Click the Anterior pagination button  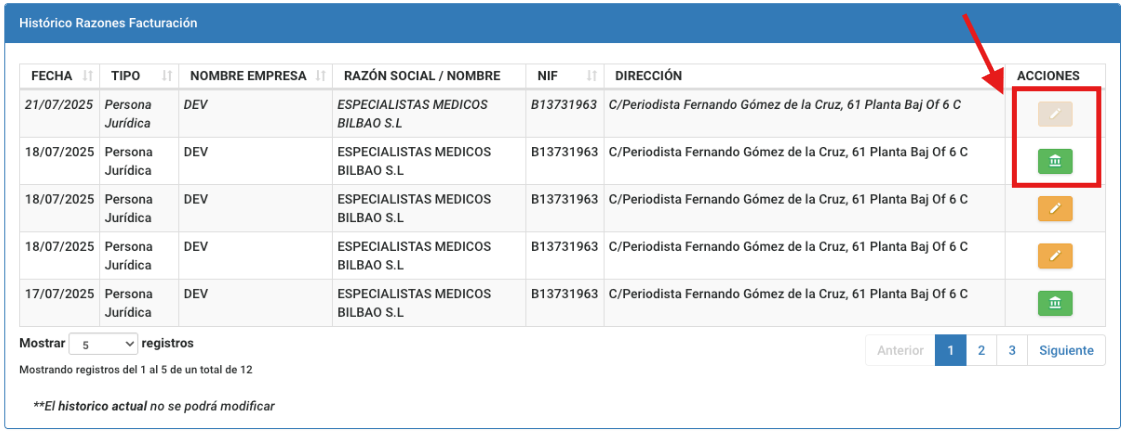tap(900, 350)
